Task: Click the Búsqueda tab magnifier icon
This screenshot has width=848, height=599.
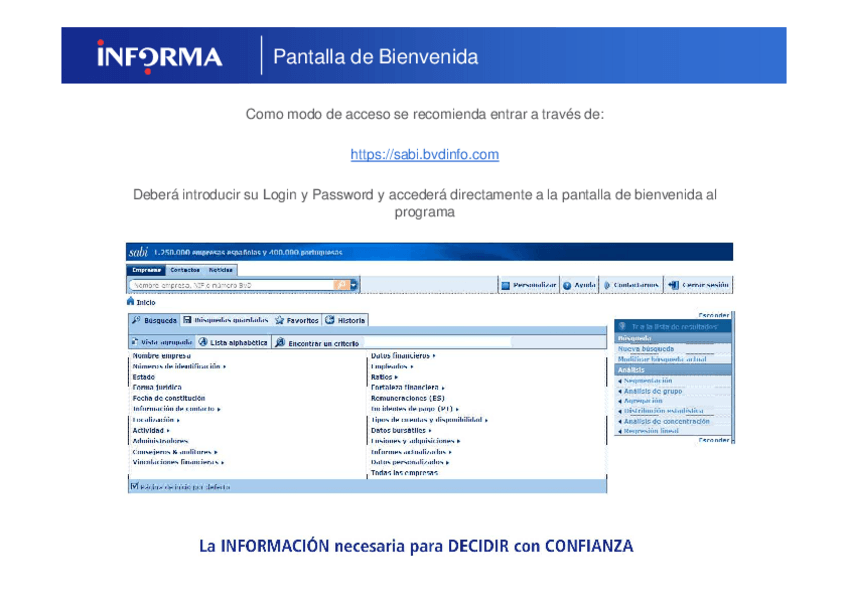Action: click(x=136, y=320)
